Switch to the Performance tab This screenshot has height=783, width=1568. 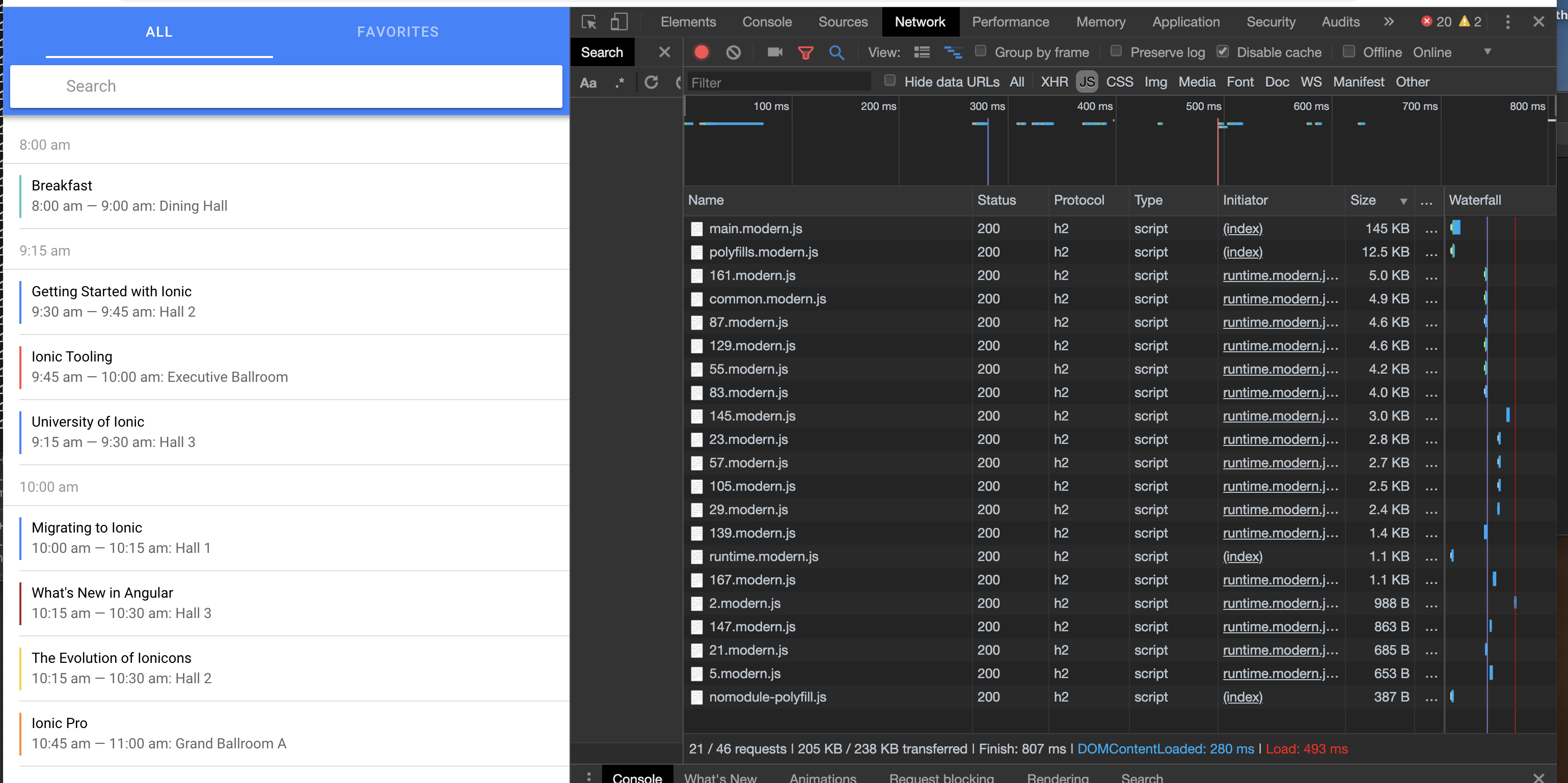pos(1010,22)
